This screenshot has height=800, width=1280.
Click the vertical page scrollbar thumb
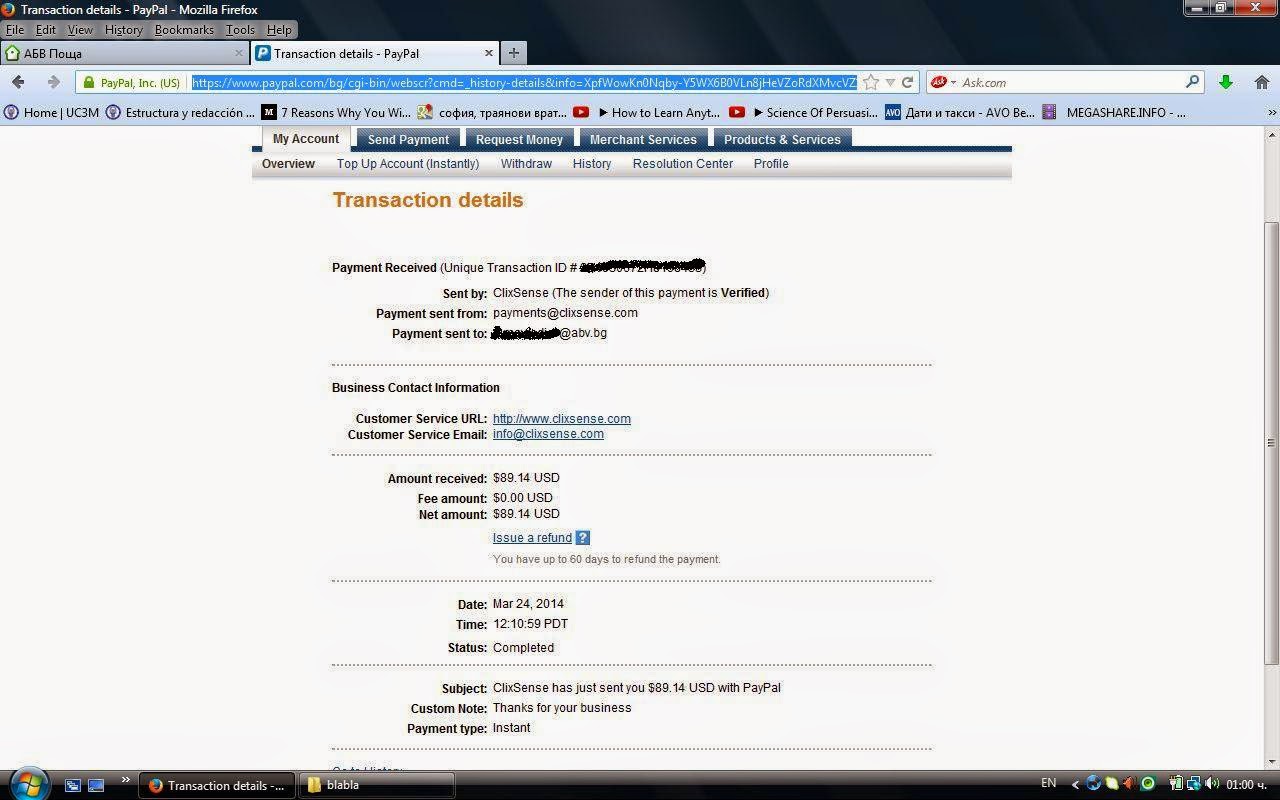point(1271,442)
